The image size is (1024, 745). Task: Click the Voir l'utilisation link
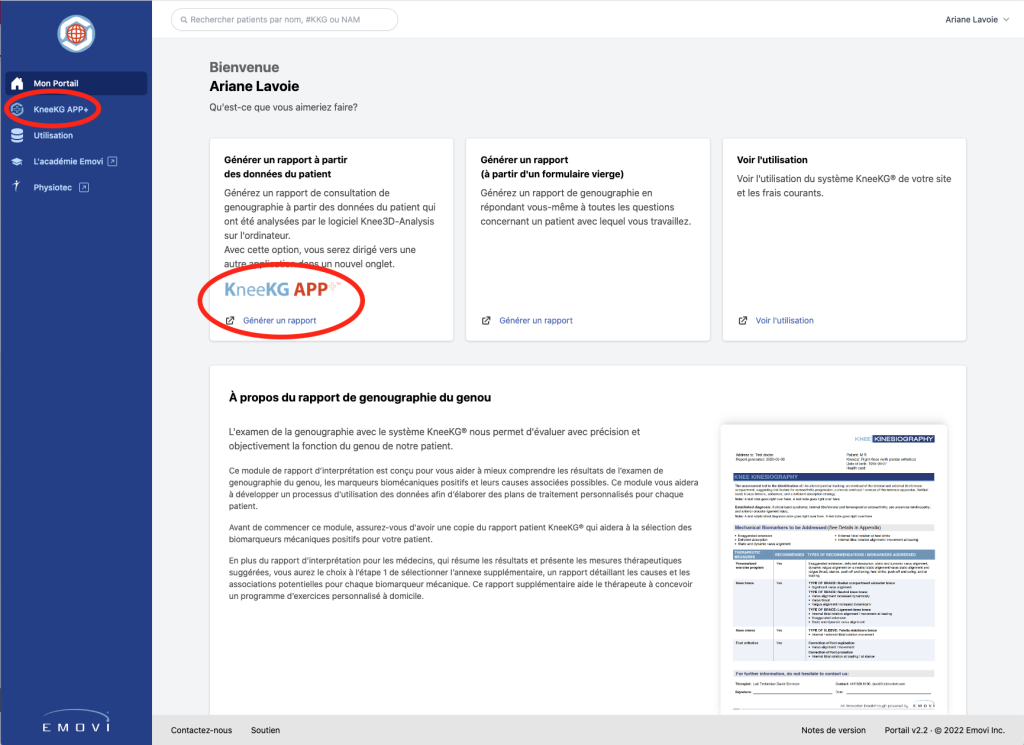click(x=784, y=321)
